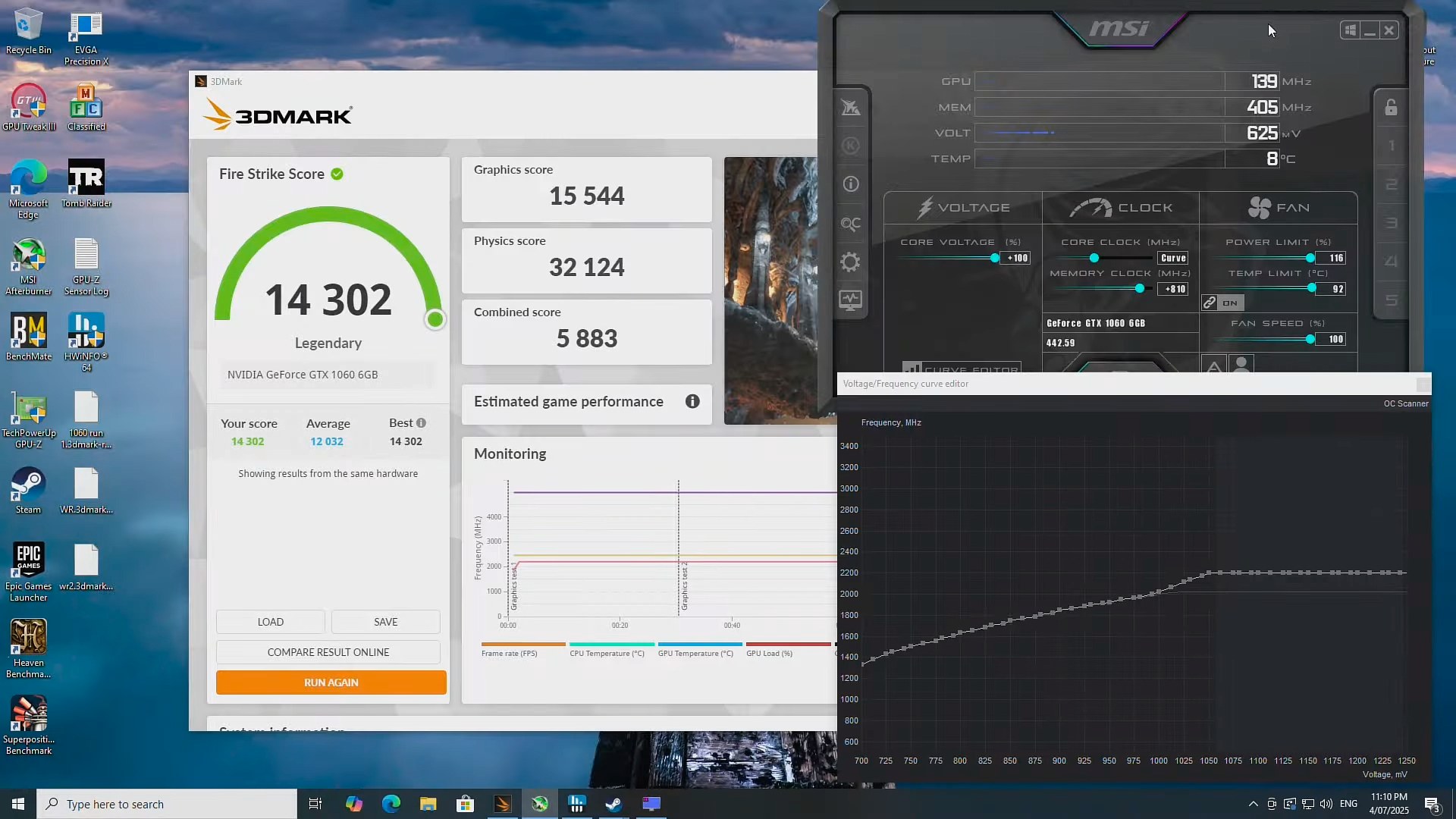Select profile slot 1
The image size is (1456, 819).
coord(1391,146)
